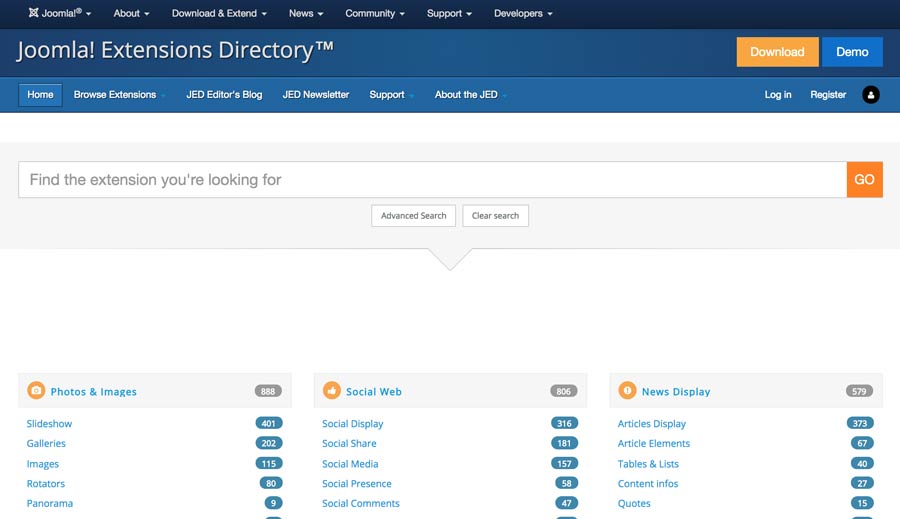900x519 pixels.
Task: Click the Clear search button
Action: click(x=495, y=216)
